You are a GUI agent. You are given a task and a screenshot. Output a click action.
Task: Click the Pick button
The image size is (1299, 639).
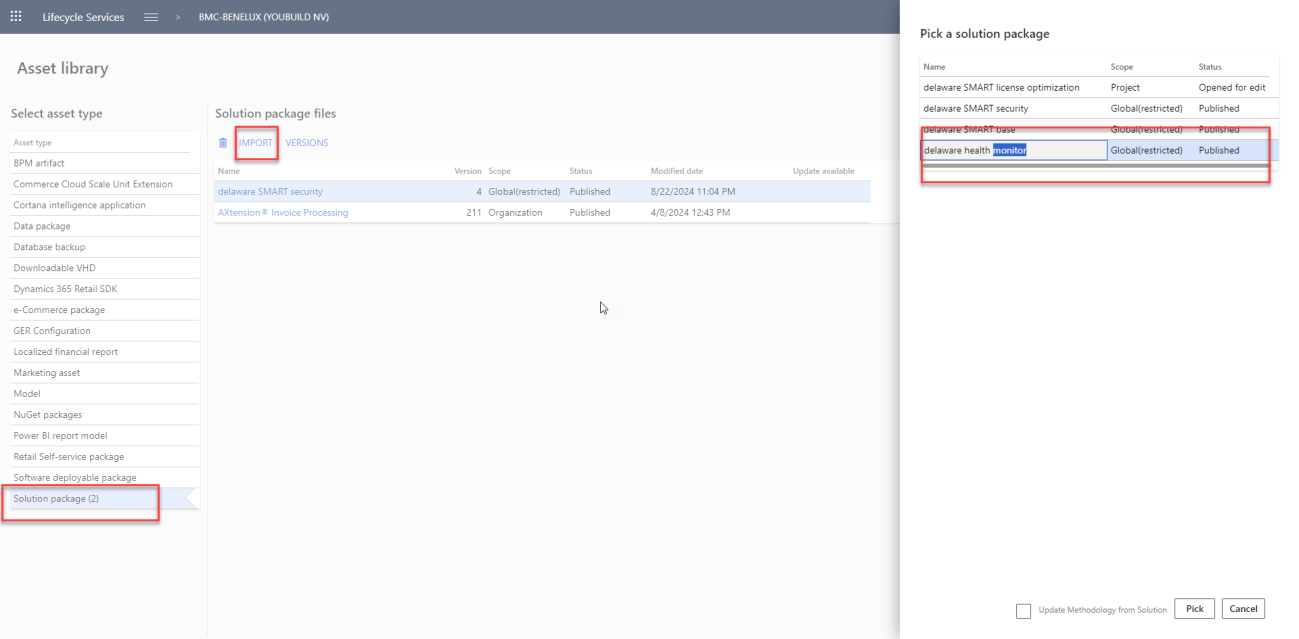1194,608
